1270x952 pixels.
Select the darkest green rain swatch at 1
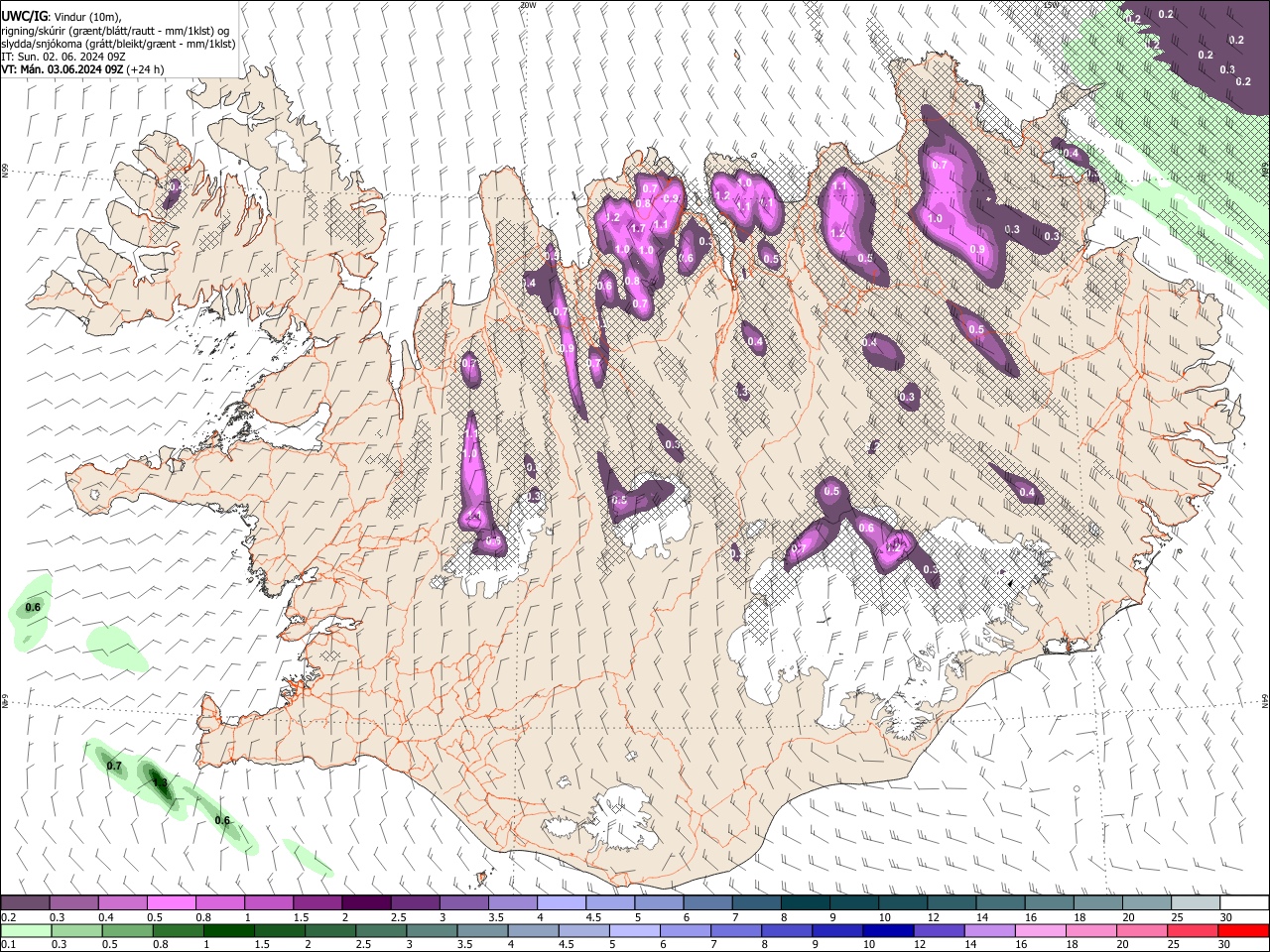(228, 931)
